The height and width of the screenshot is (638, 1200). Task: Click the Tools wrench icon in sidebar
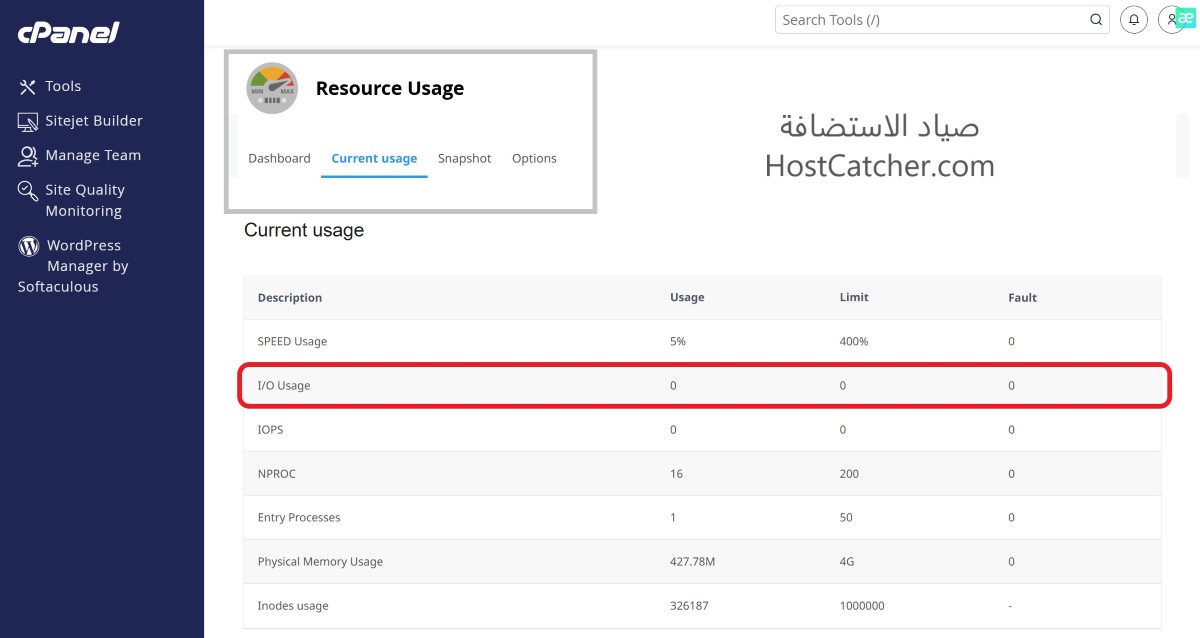[x=27, y=87]
